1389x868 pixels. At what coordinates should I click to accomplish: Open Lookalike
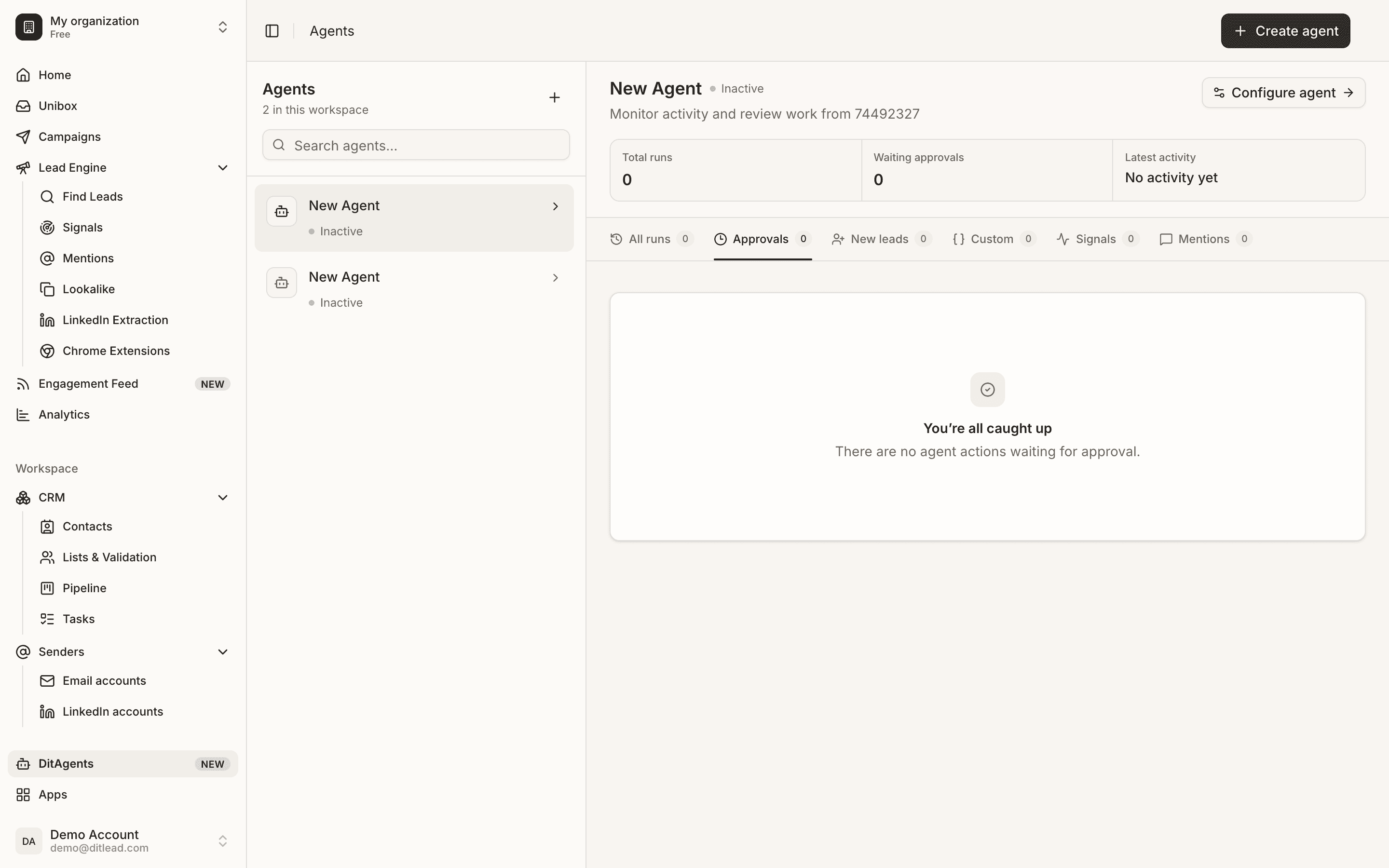click(135, 289)
